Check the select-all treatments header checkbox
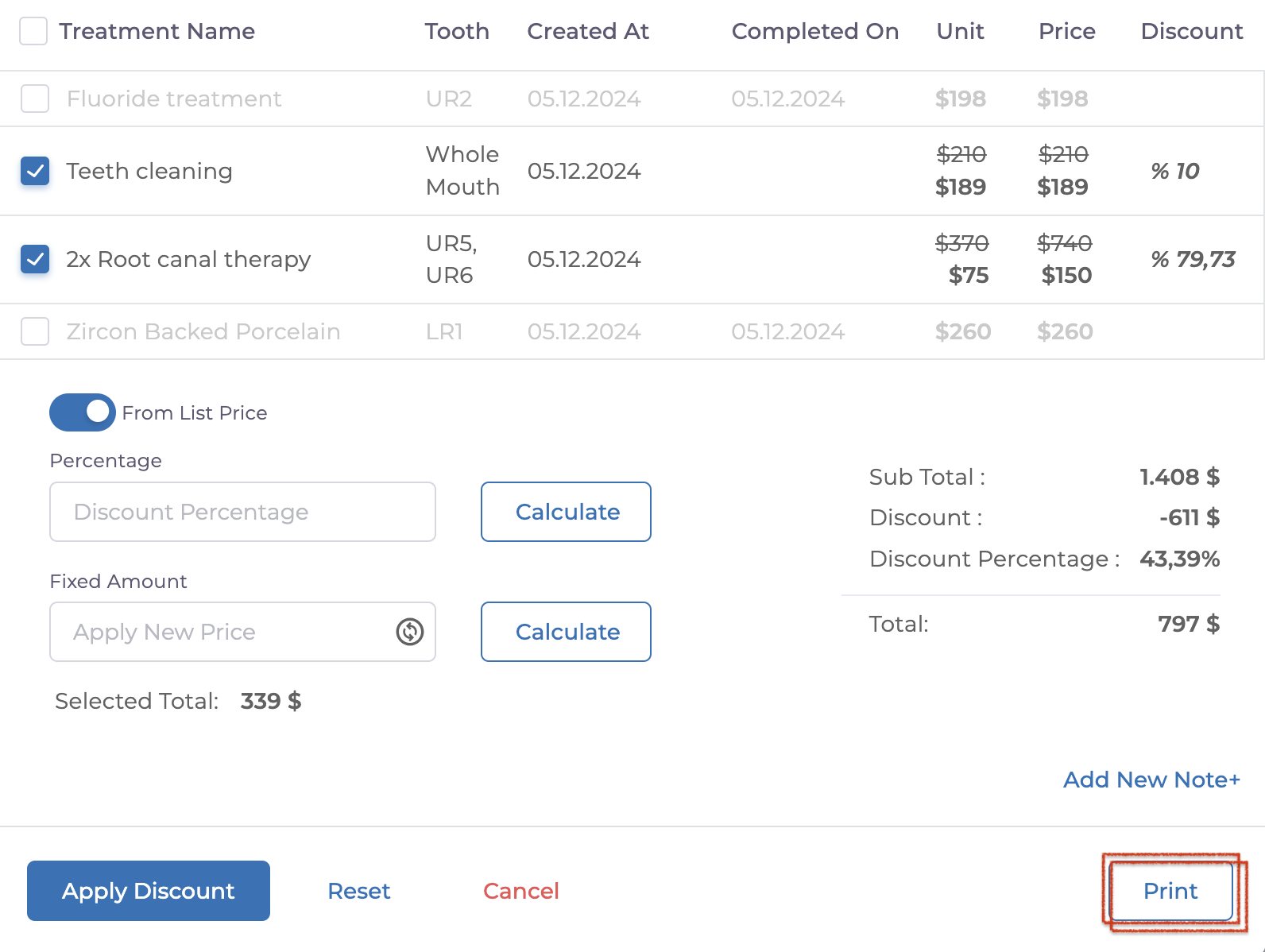Image resolution: width=1265 pixels, height=952 pixels. coord(33,31)
